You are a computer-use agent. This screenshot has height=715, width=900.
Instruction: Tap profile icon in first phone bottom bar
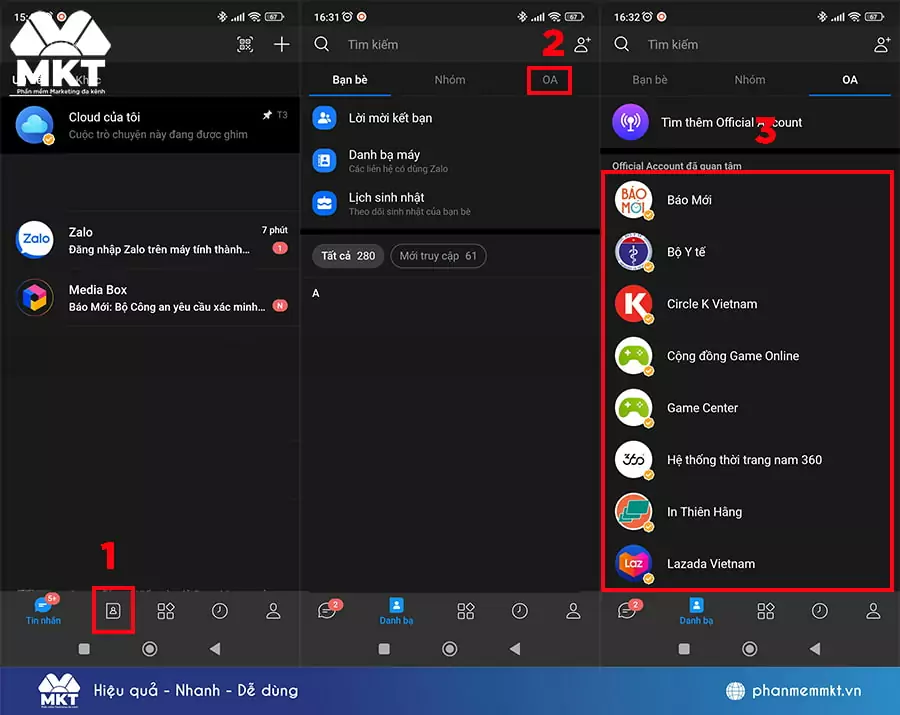click(x=273, y=611)
